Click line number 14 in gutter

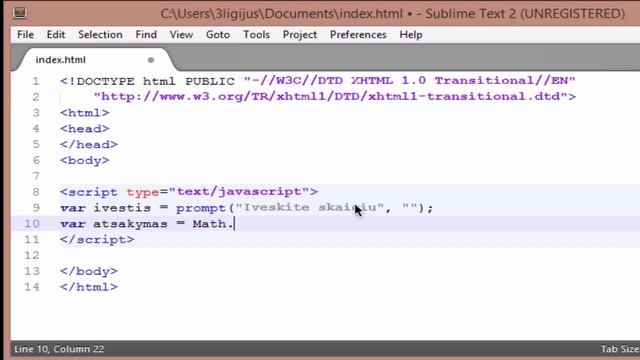32,287
